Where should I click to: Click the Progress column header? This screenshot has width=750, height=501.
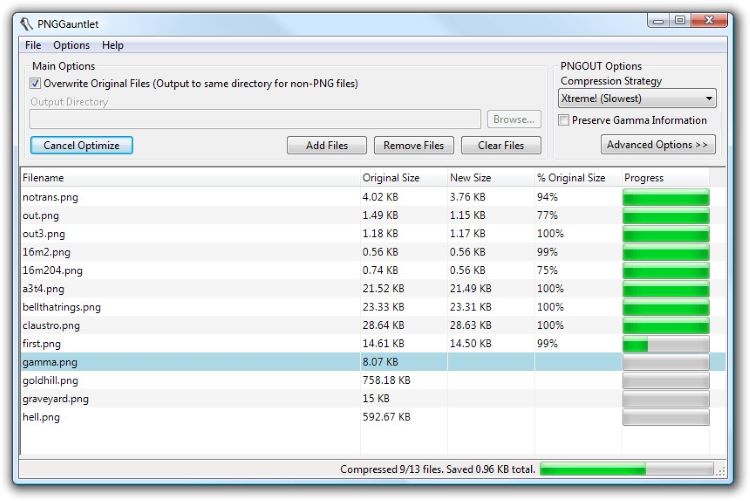click(x=665, y=178)
